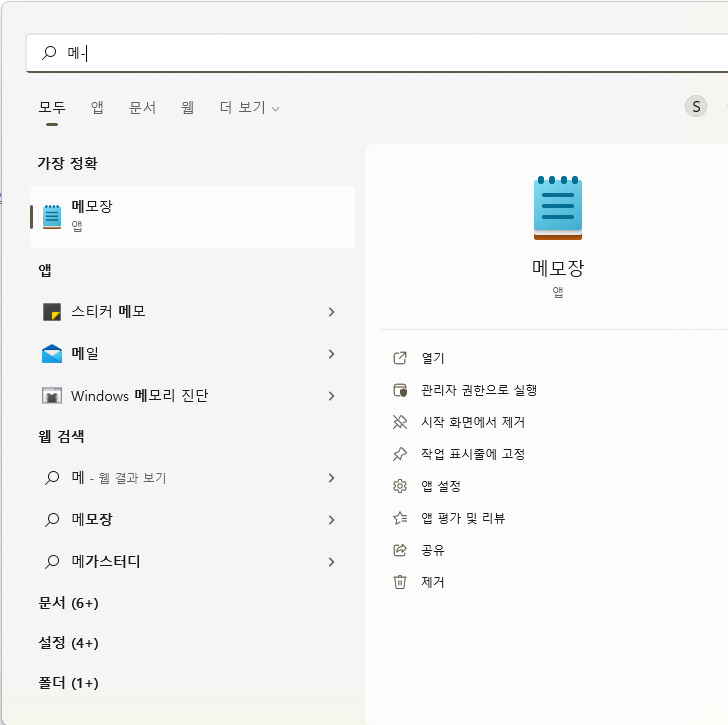This screenshot has width=728, height=725.
Task: Click the S user account avatar
Action: tap(696, 106)
